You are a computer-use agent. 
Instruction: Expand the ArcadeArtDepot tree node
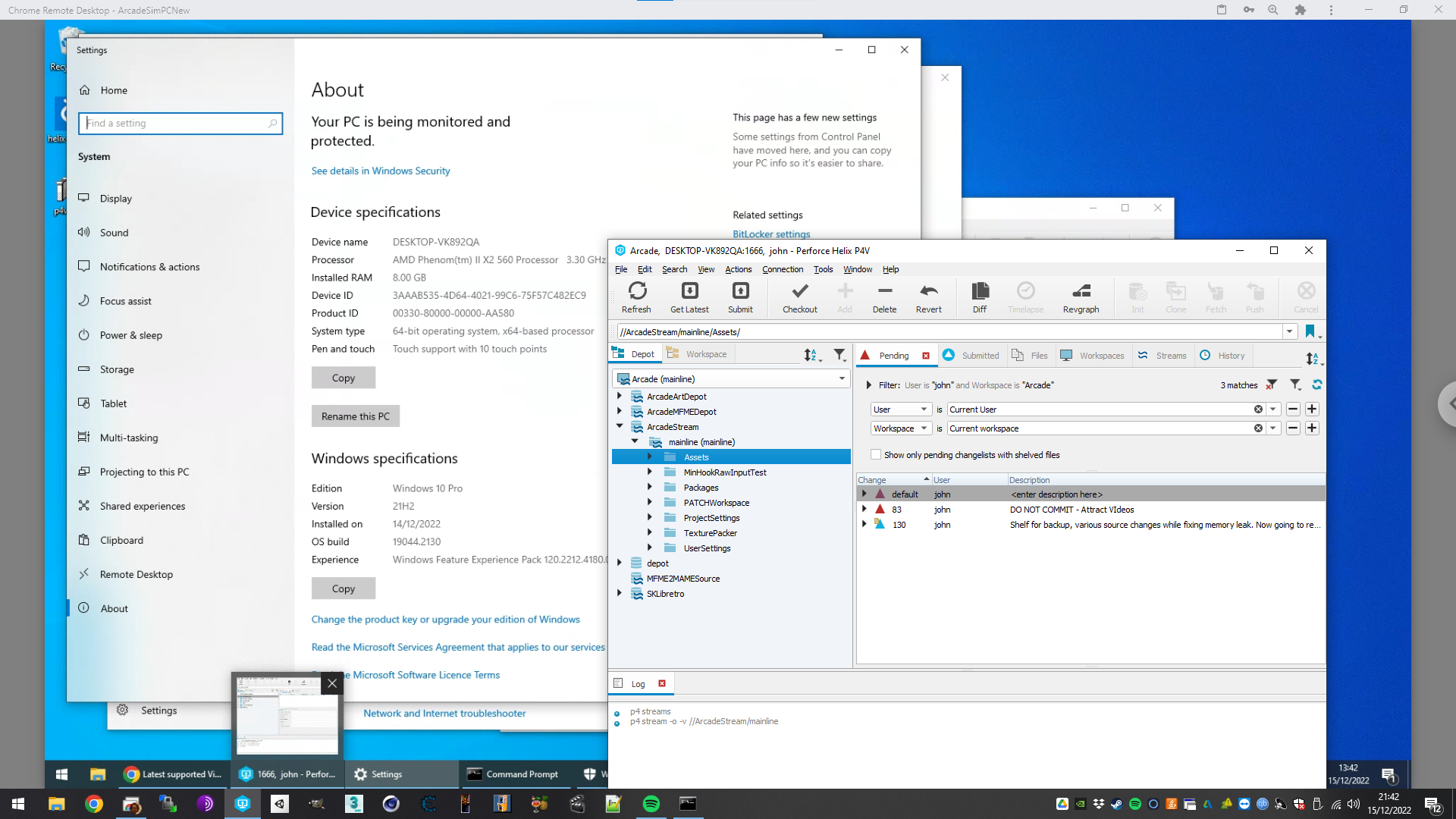[620, 397]
